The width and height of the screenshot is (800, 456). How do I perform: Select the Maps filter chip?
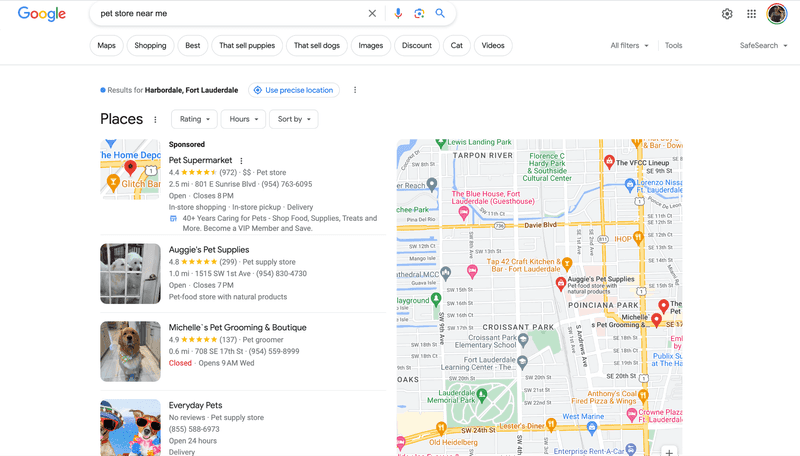coord(106,45)
